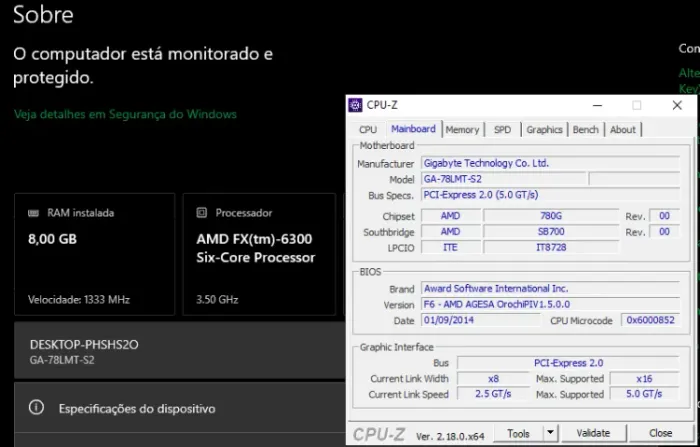Open the Tools dropdown arrow
Screen dimensions: 700x447
550,433
